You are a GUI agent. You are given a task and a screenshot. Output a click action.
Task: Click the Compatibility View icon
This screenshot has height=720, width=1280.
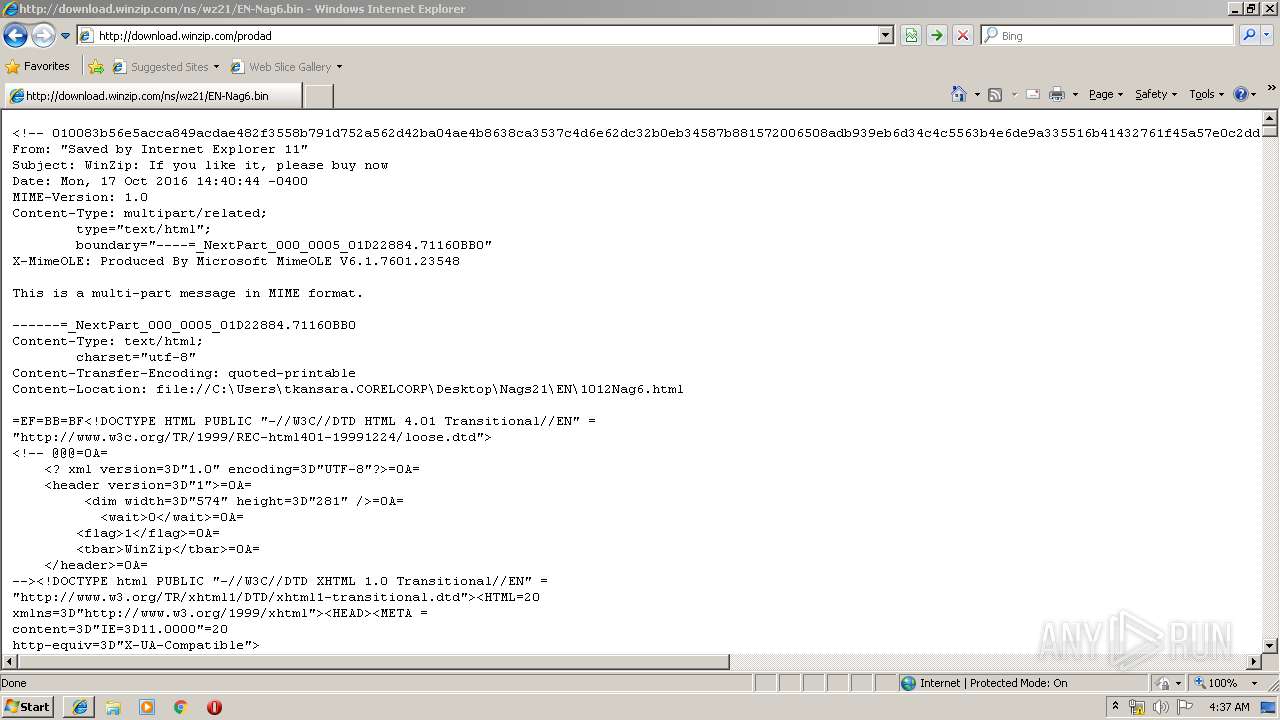(911, 36)
